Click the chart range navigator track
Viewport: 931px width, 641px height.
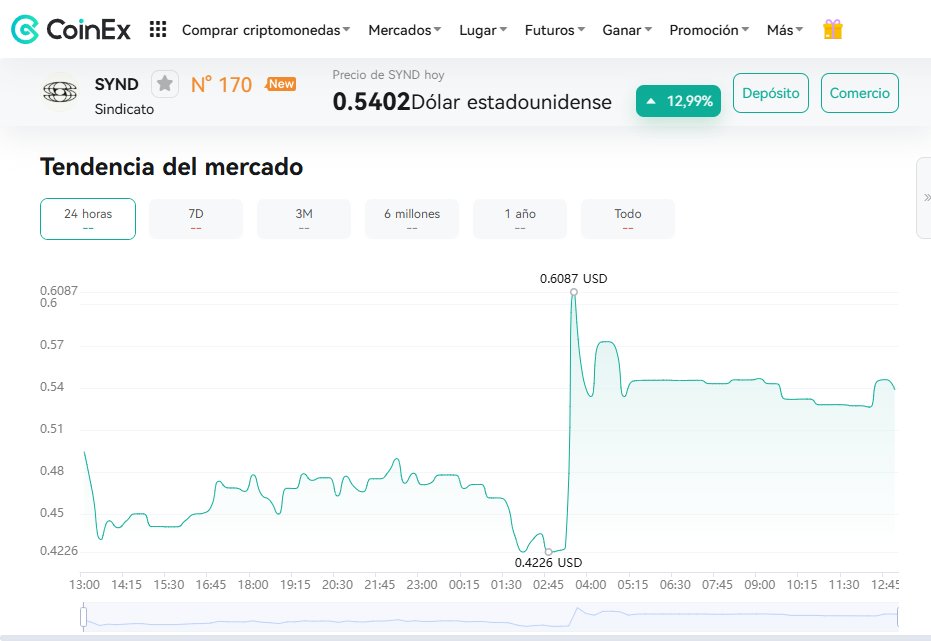pos(490,617)
